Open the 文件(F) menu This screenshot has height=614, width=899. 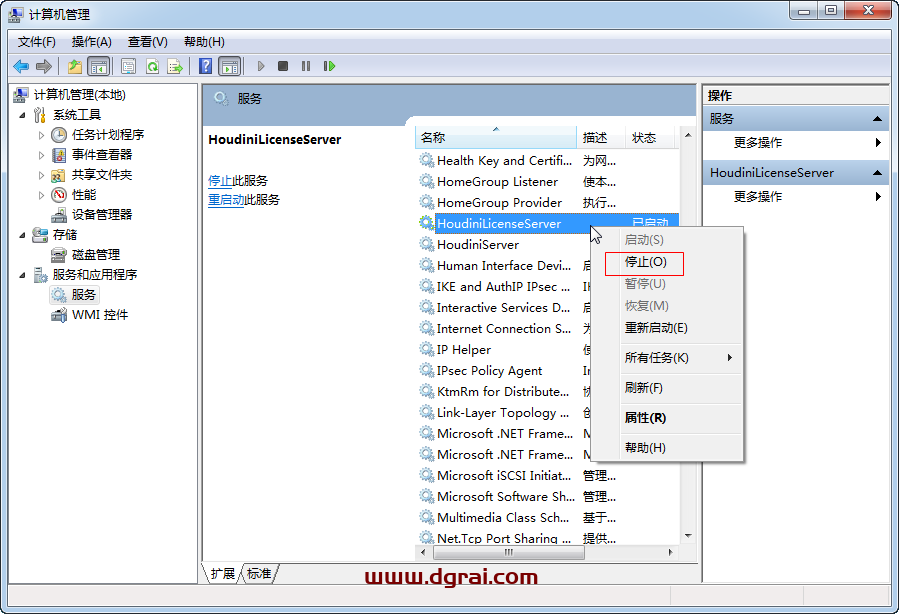tap(37, 42)
